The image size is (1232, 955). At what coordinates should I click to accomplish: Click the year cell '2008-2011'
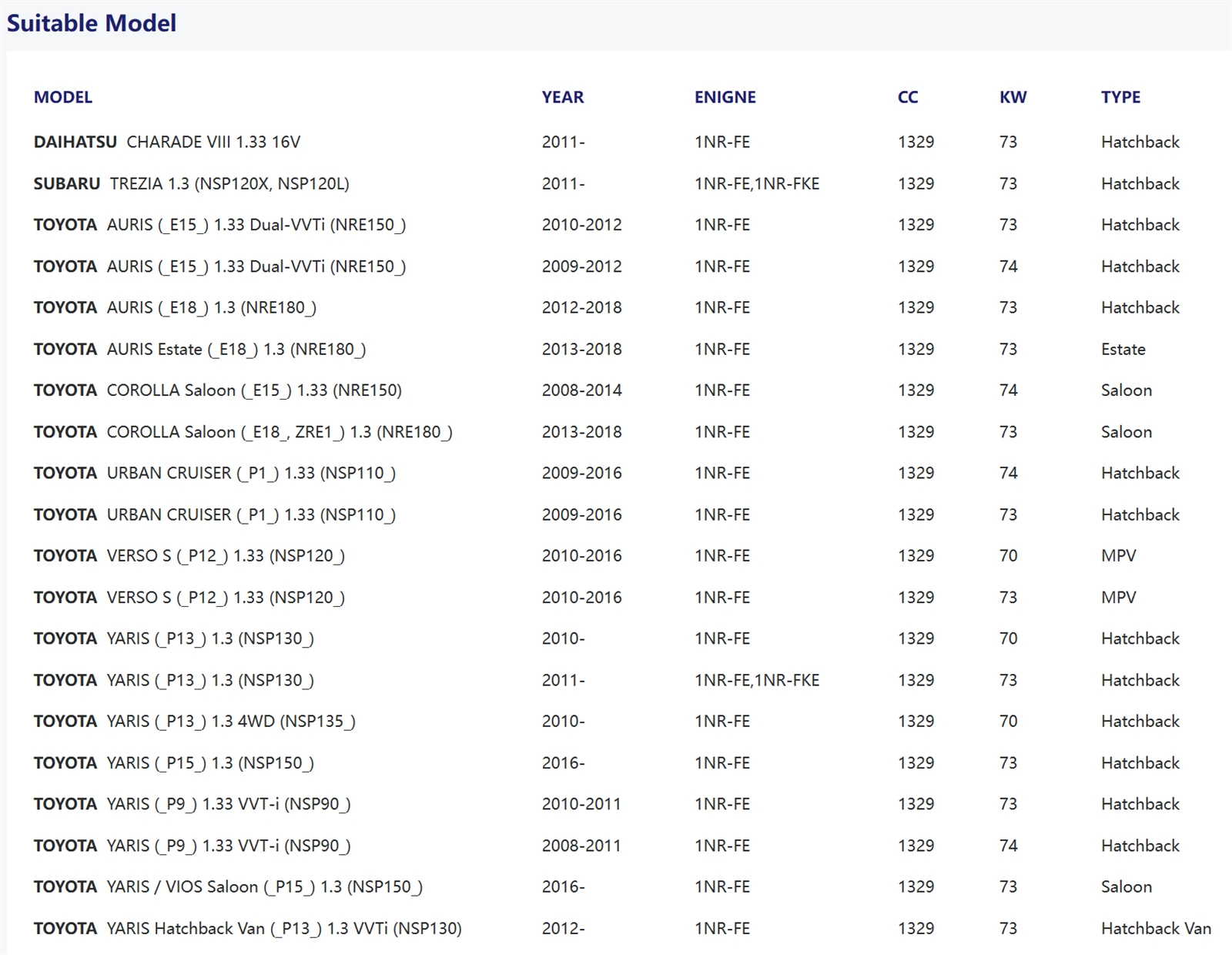pyautogui.click(x=581, y=846)
